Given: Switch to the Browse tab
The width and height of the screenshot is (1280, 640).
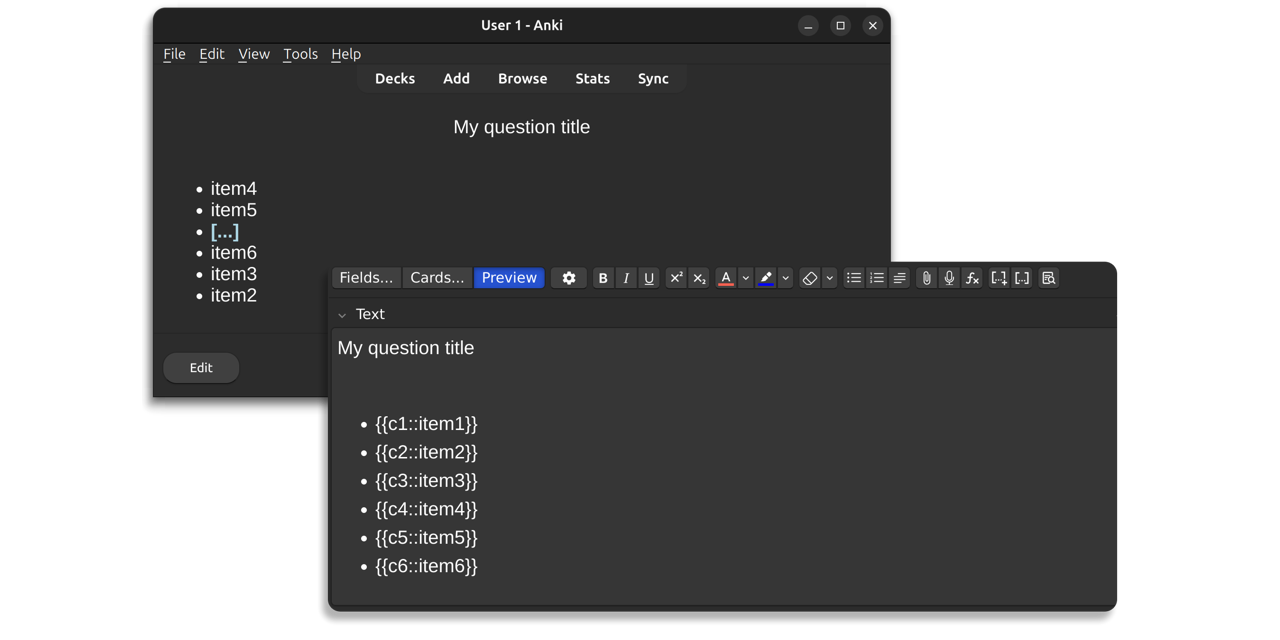Looking at the screenshot, I should point(522,78).
